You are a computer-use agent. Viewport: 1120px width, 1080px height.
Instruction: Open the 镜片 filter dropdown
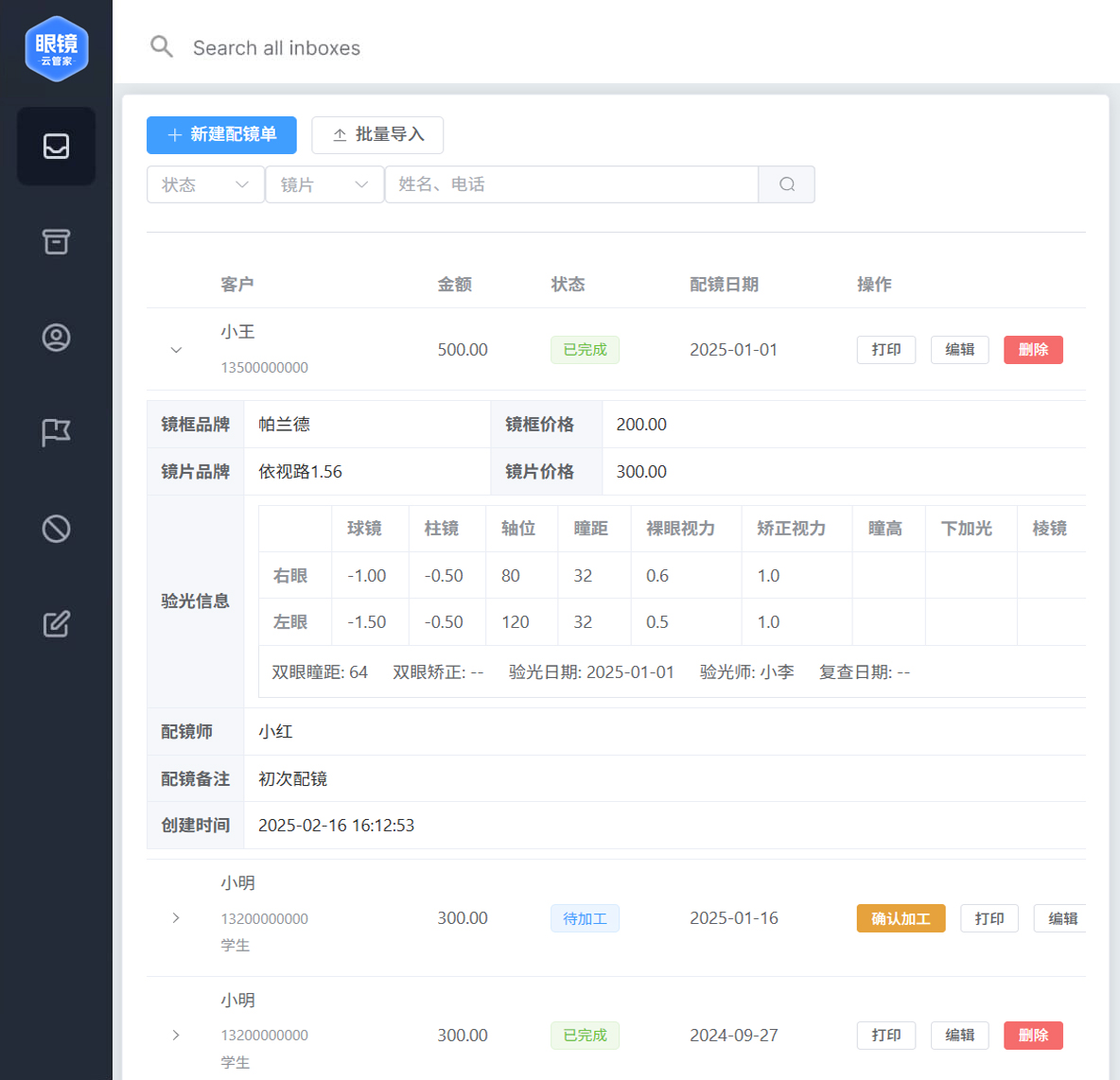[x=324, y=184]
